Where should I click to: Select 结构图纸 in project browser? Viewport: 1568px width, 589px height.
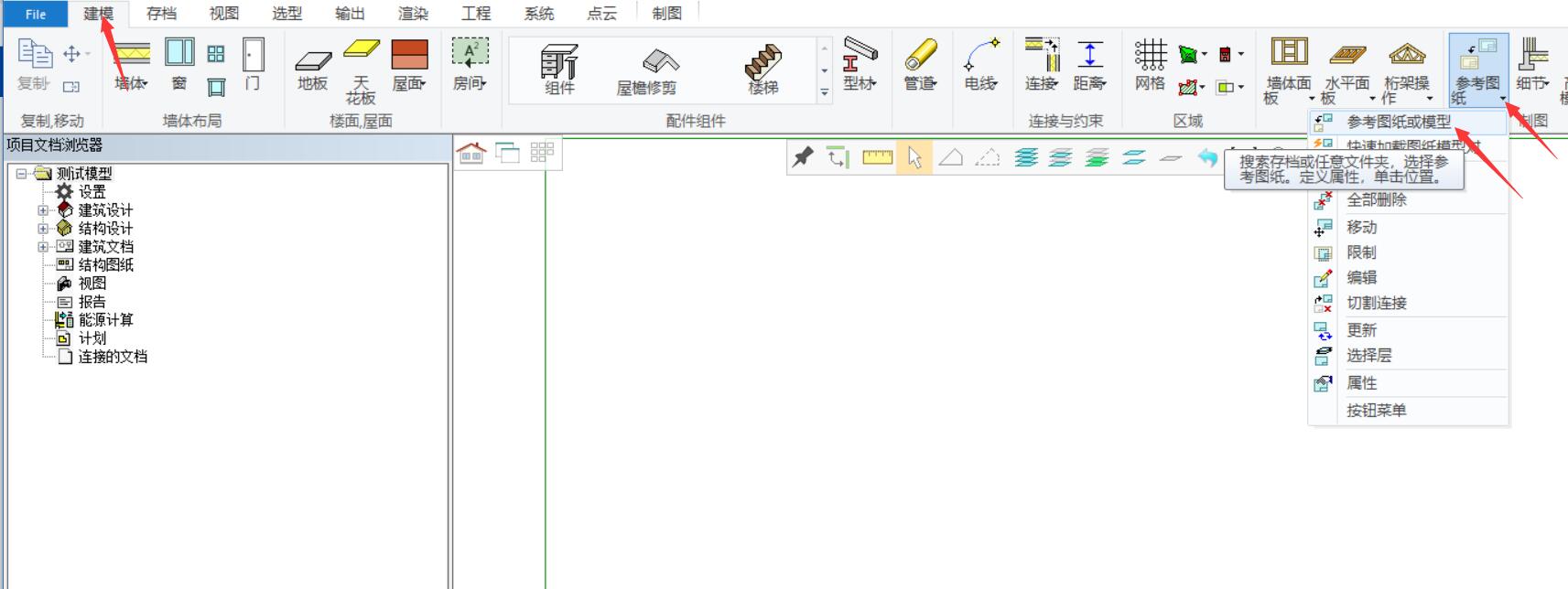(105, 264)
